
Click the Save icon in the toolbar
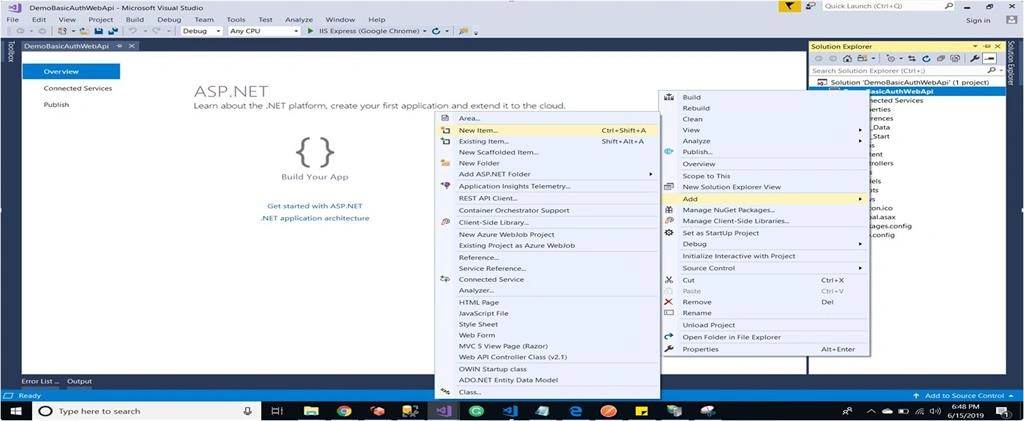coord(99,31)
